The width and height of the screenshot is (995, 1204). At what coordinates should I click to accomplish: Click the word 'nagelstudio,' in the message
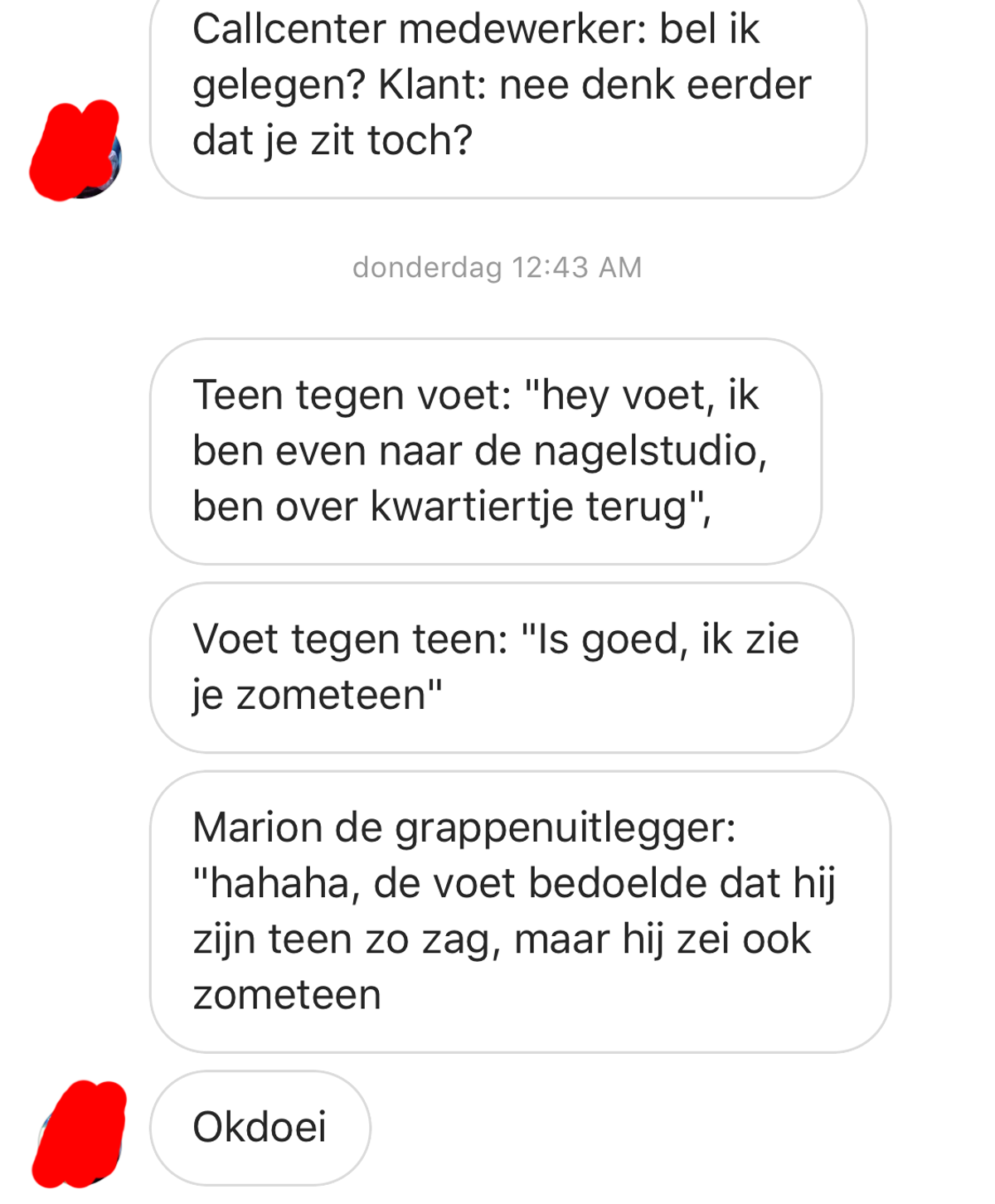pyautogui.click(x=650, y=453)
